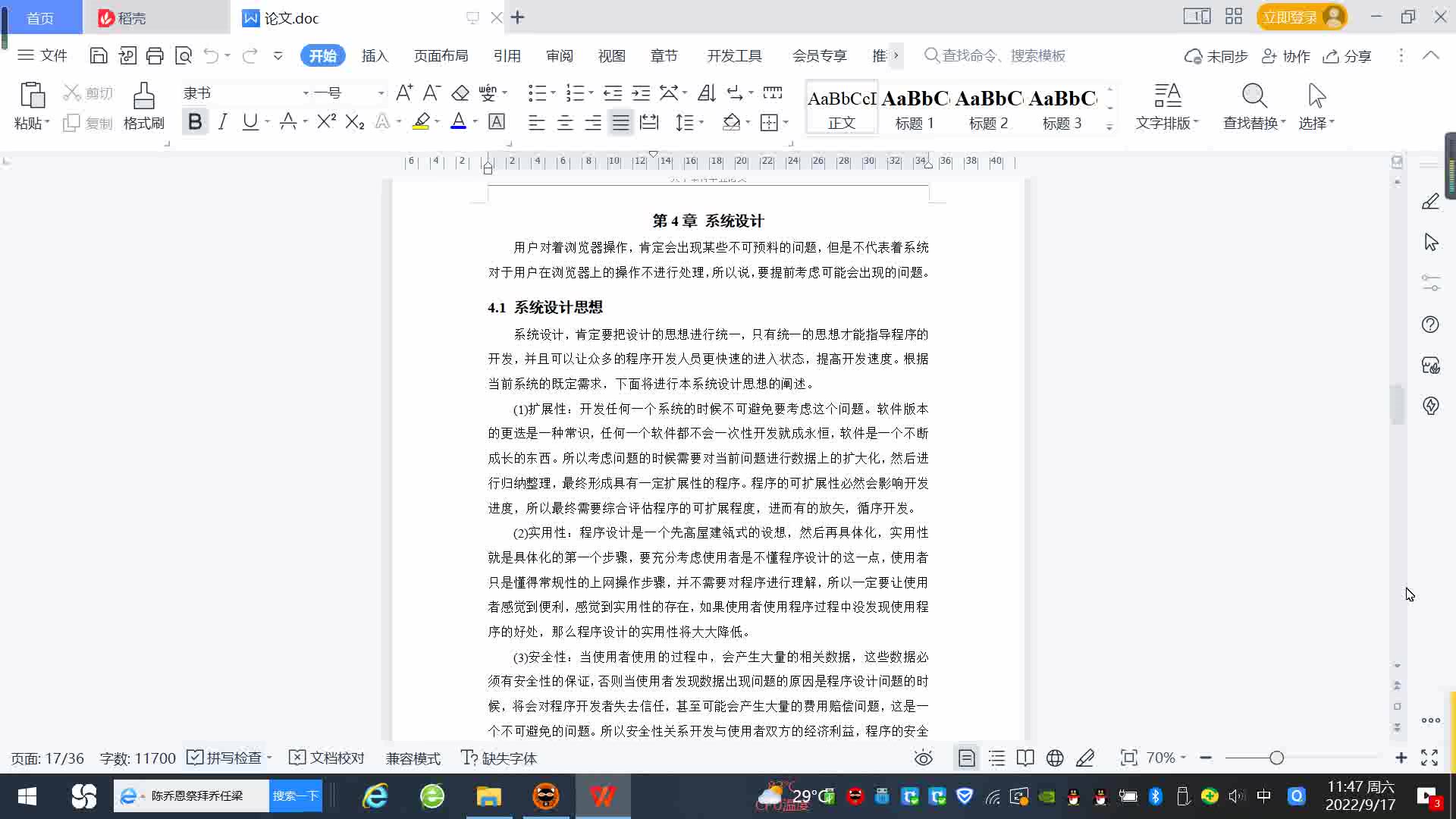Open the font name dropdown (隶书)
1456x819 pixels.
(306, 93)
